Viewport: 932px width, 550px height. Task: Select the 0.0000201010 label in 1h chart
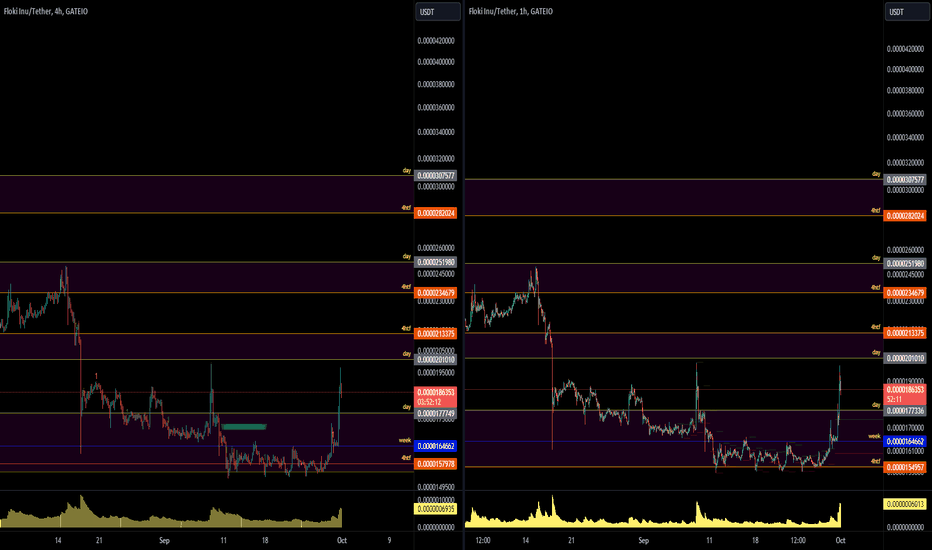[905, 358]
